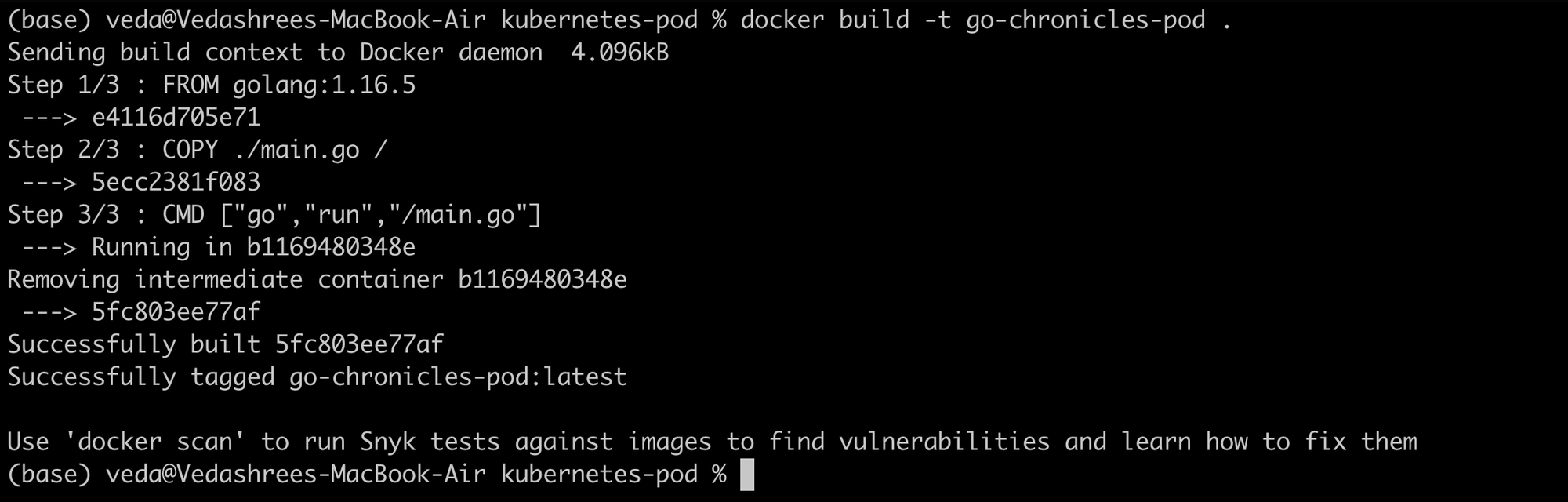
Task: Click the word 'vulnerabilities' in the hint line
Action: (944, 442)
